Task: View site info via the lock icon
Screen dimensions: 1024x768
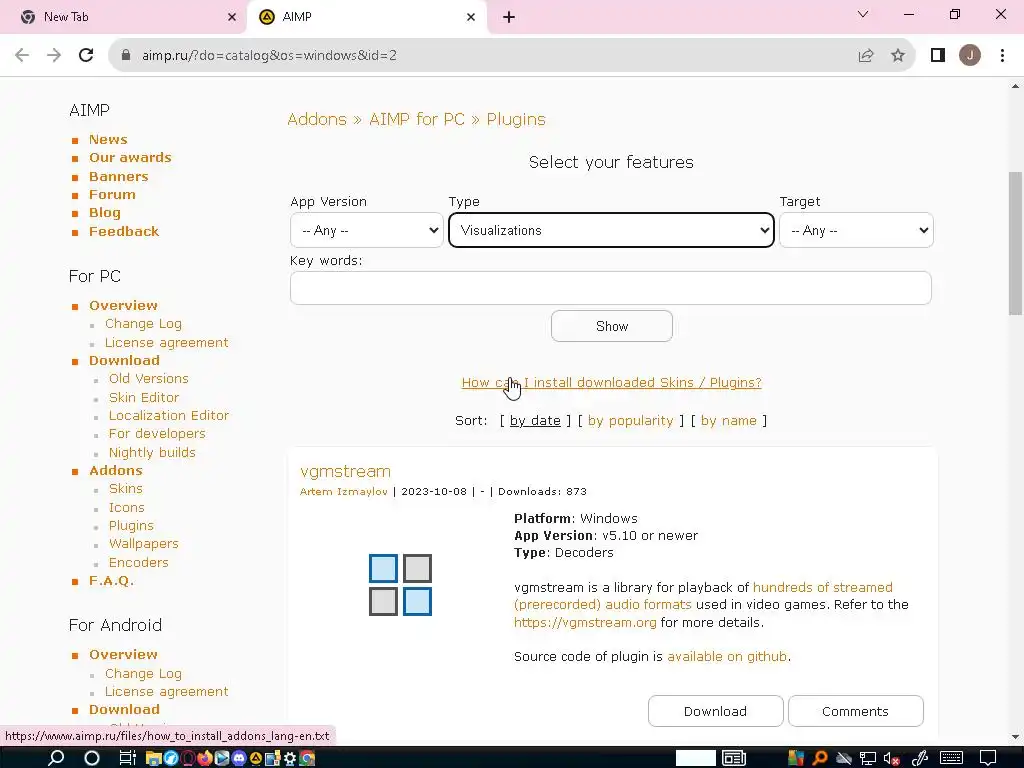Action: coord(127,56)
